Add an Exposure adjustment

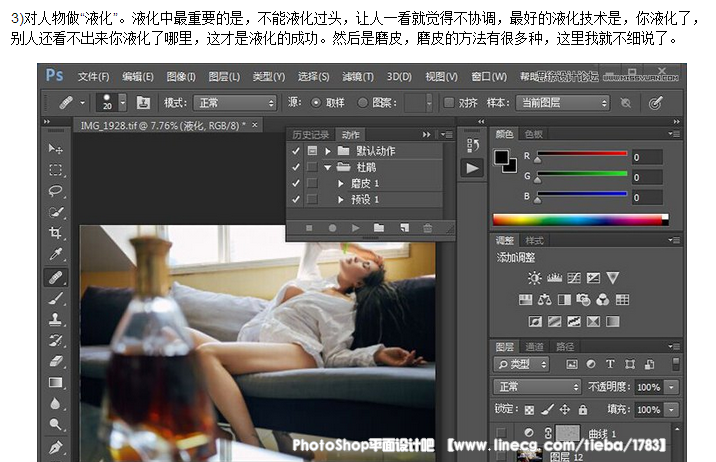[x=593, y=278]
